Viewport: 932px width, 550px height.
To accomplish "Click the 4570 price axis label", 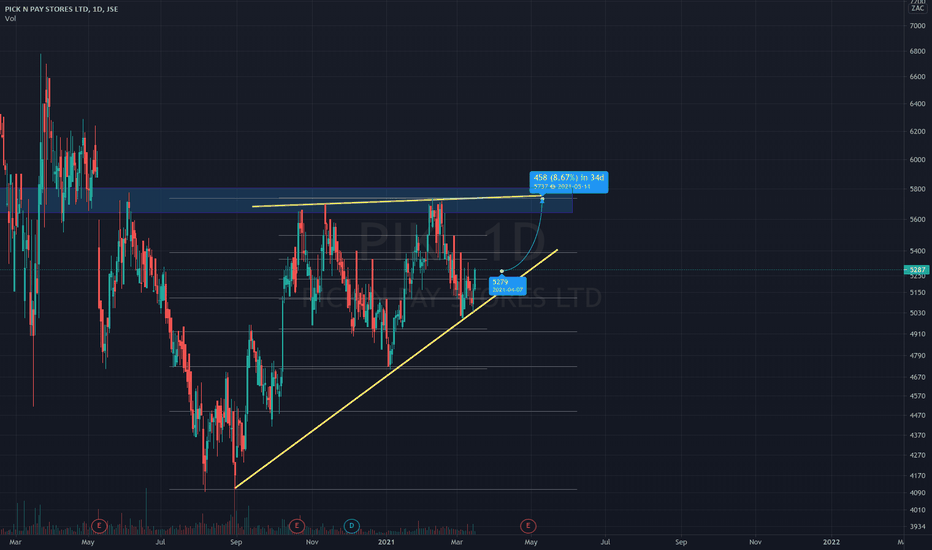I will [917, 395].
